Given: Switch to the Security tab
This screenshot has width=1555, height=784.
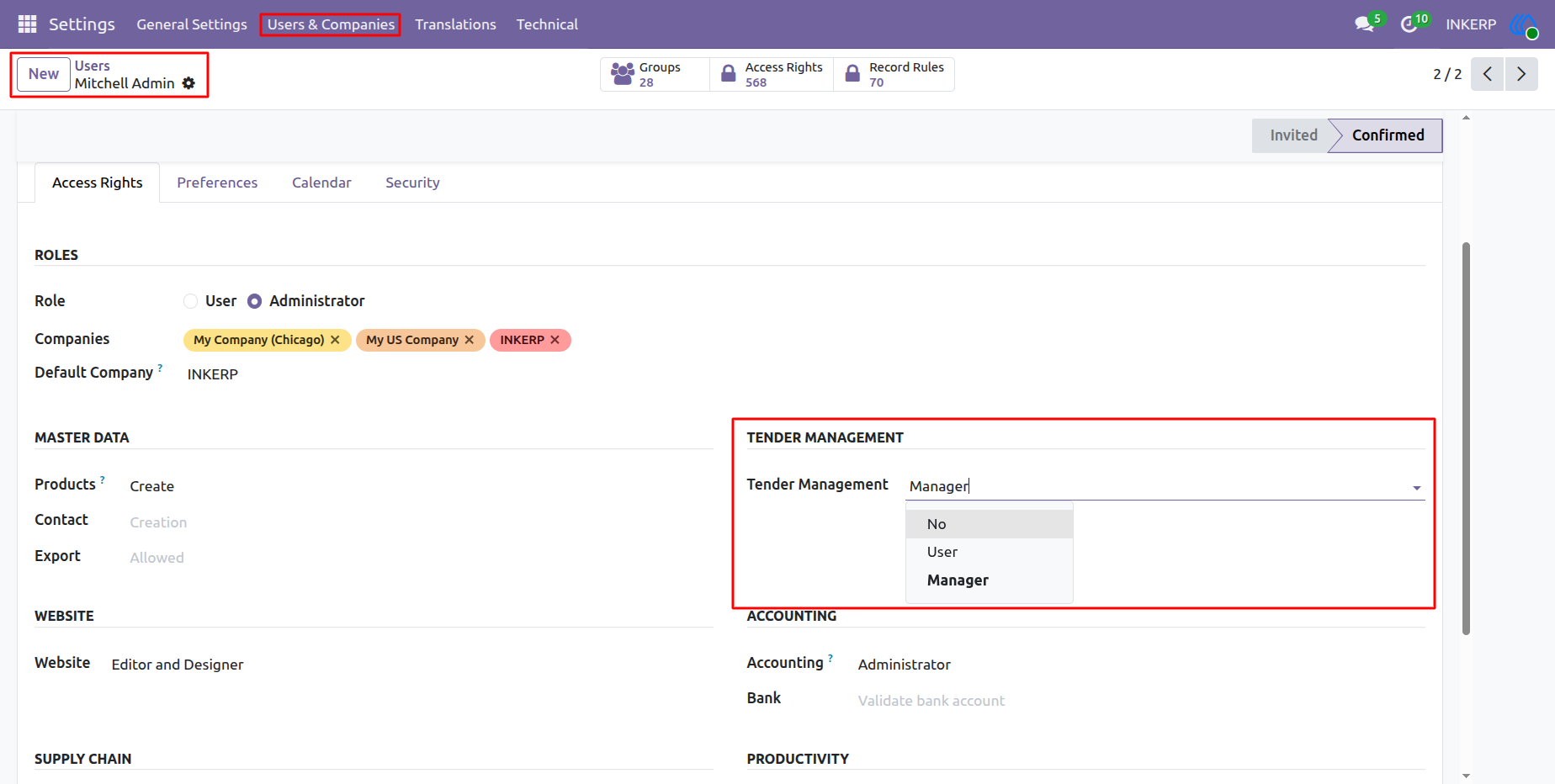Looking at the screenshot, I should click(412, 183).
